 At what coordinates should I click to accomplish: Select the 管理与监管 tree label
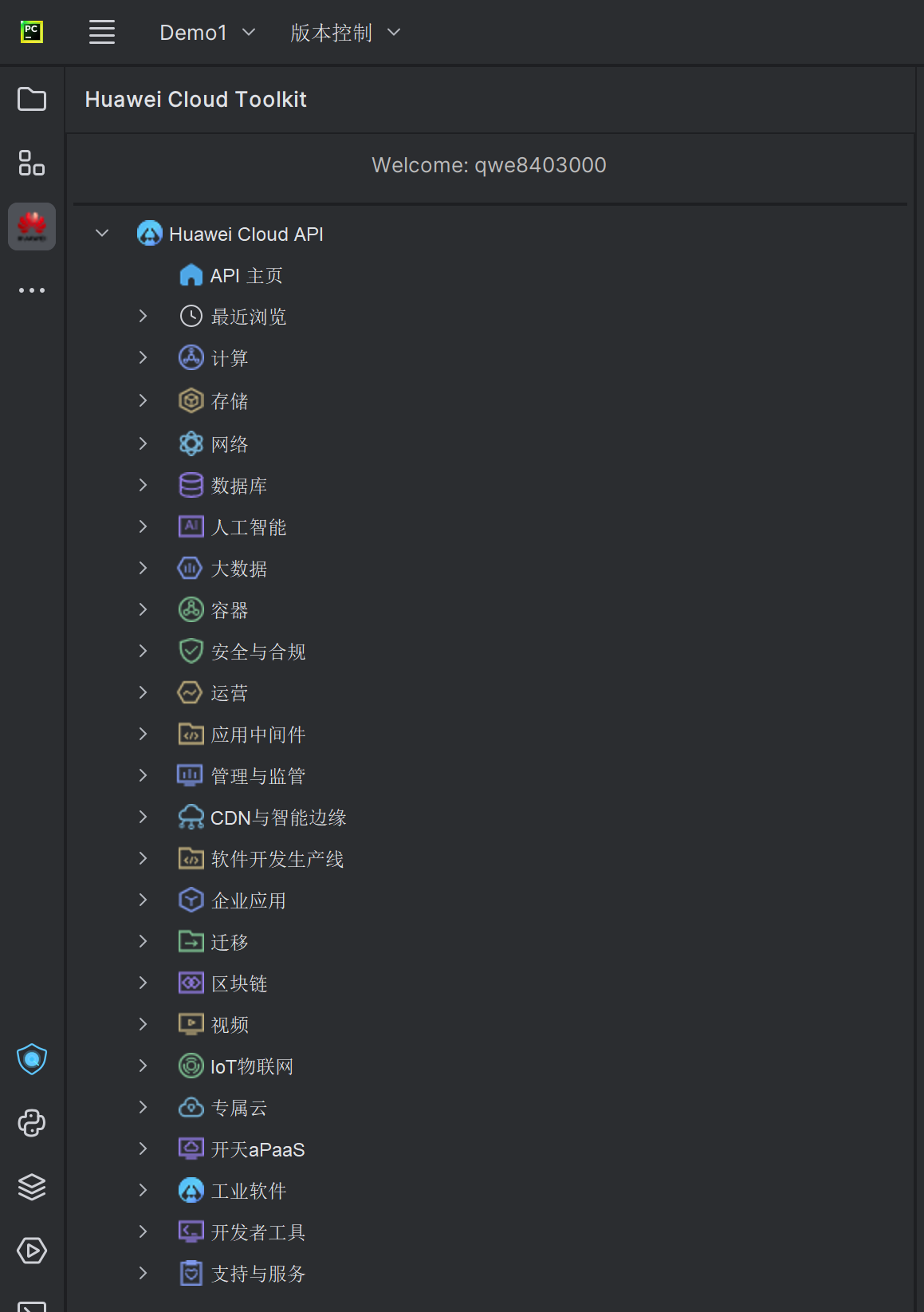click(258, 776)
